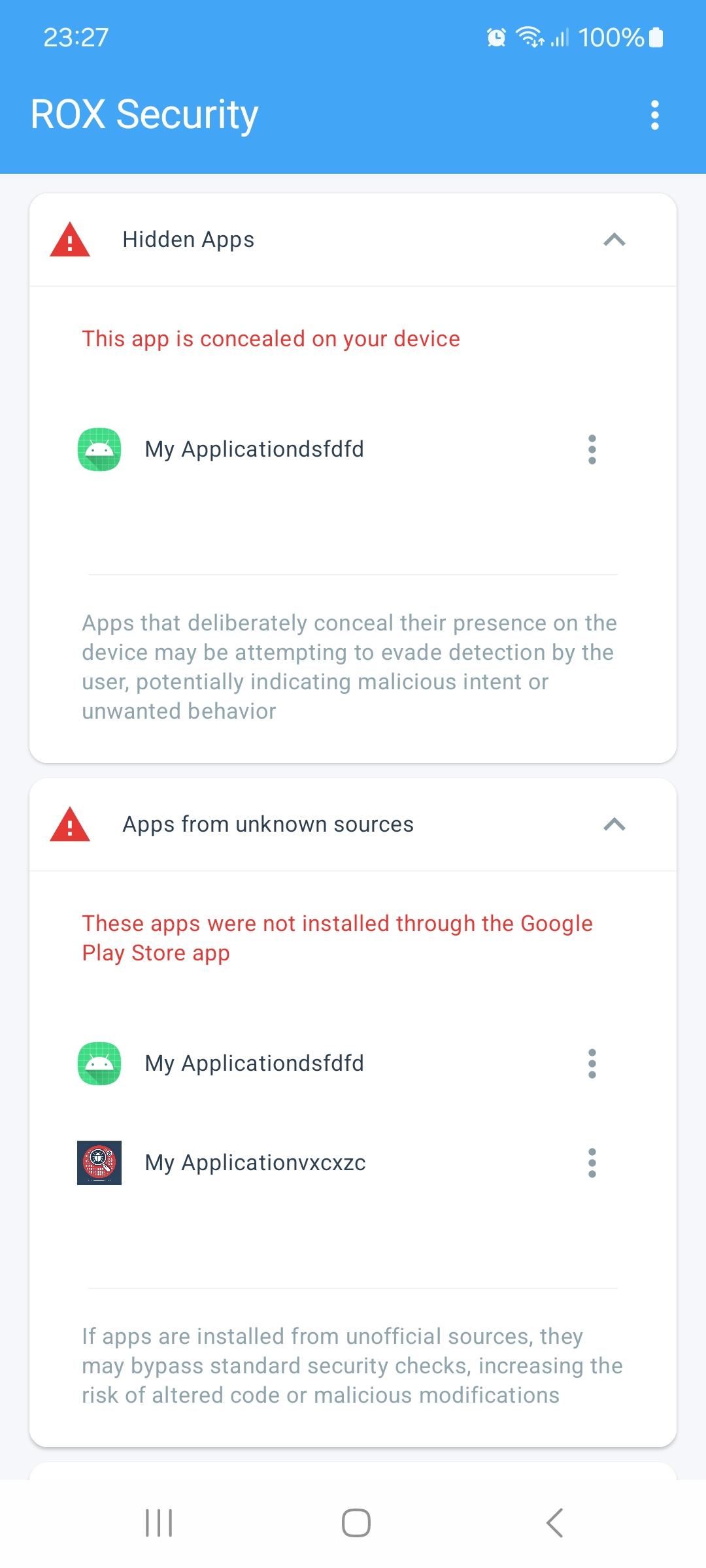
Task: Tap the Android home navigation button
Action: pos(356,1523)
